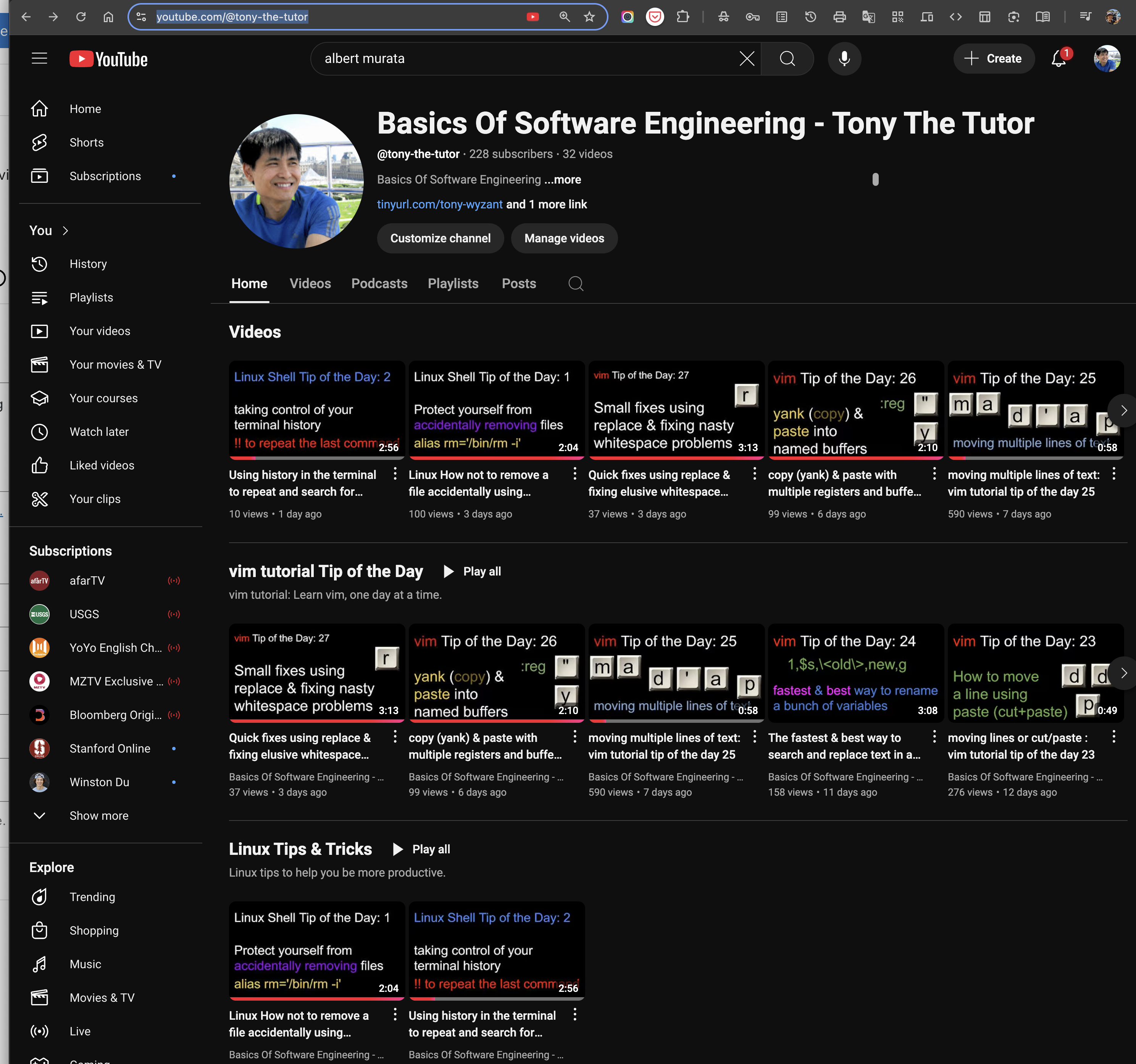Clear the search box with X
Screen dimensions: 1136x1064
(746, 58)
